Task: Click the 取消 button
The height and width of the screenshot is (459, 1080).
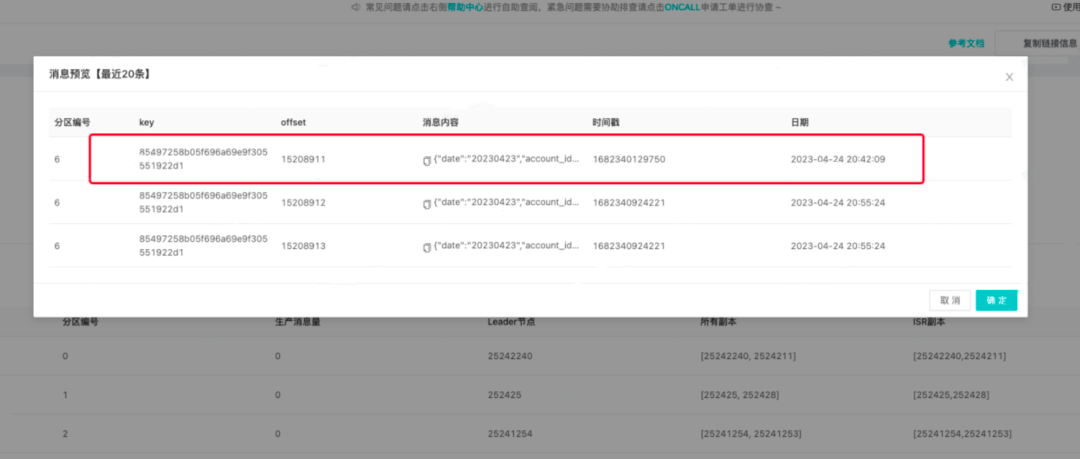Action: point(950,300)
